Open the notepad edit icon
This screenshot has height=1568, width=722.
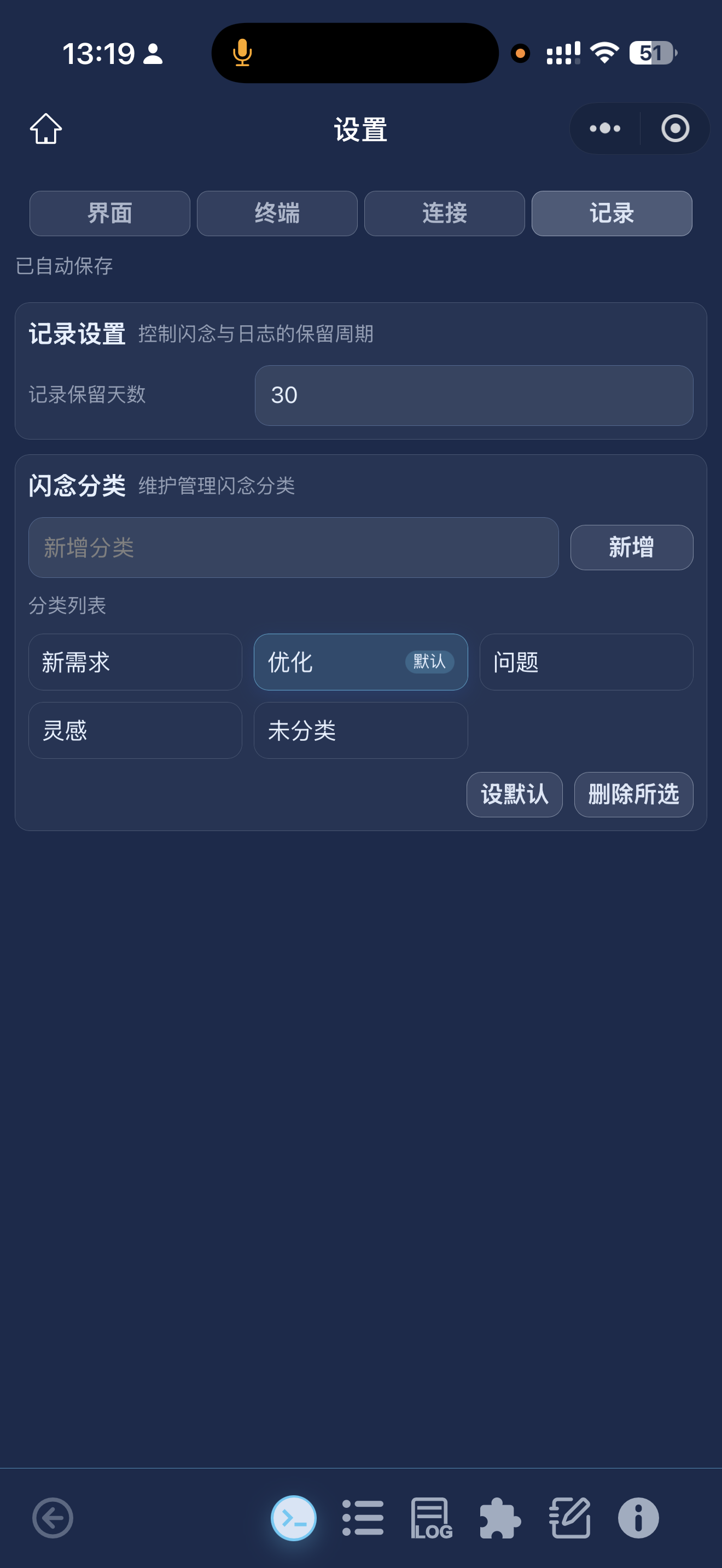tap(570, 1518)
